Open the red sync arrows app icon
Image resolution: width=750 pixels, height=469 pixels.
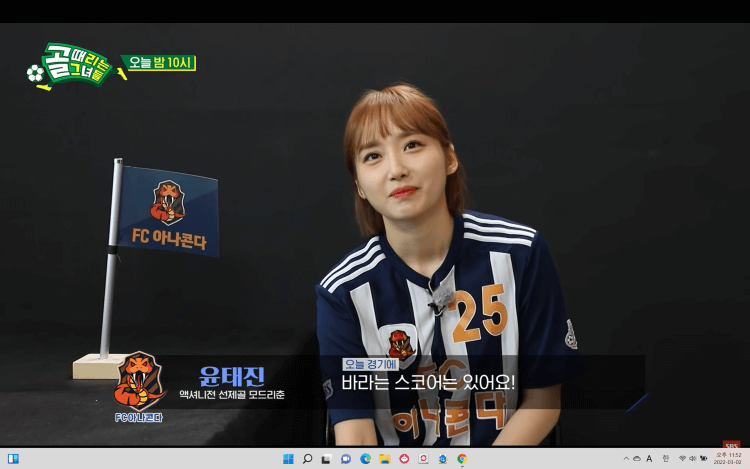coord(423,459)
